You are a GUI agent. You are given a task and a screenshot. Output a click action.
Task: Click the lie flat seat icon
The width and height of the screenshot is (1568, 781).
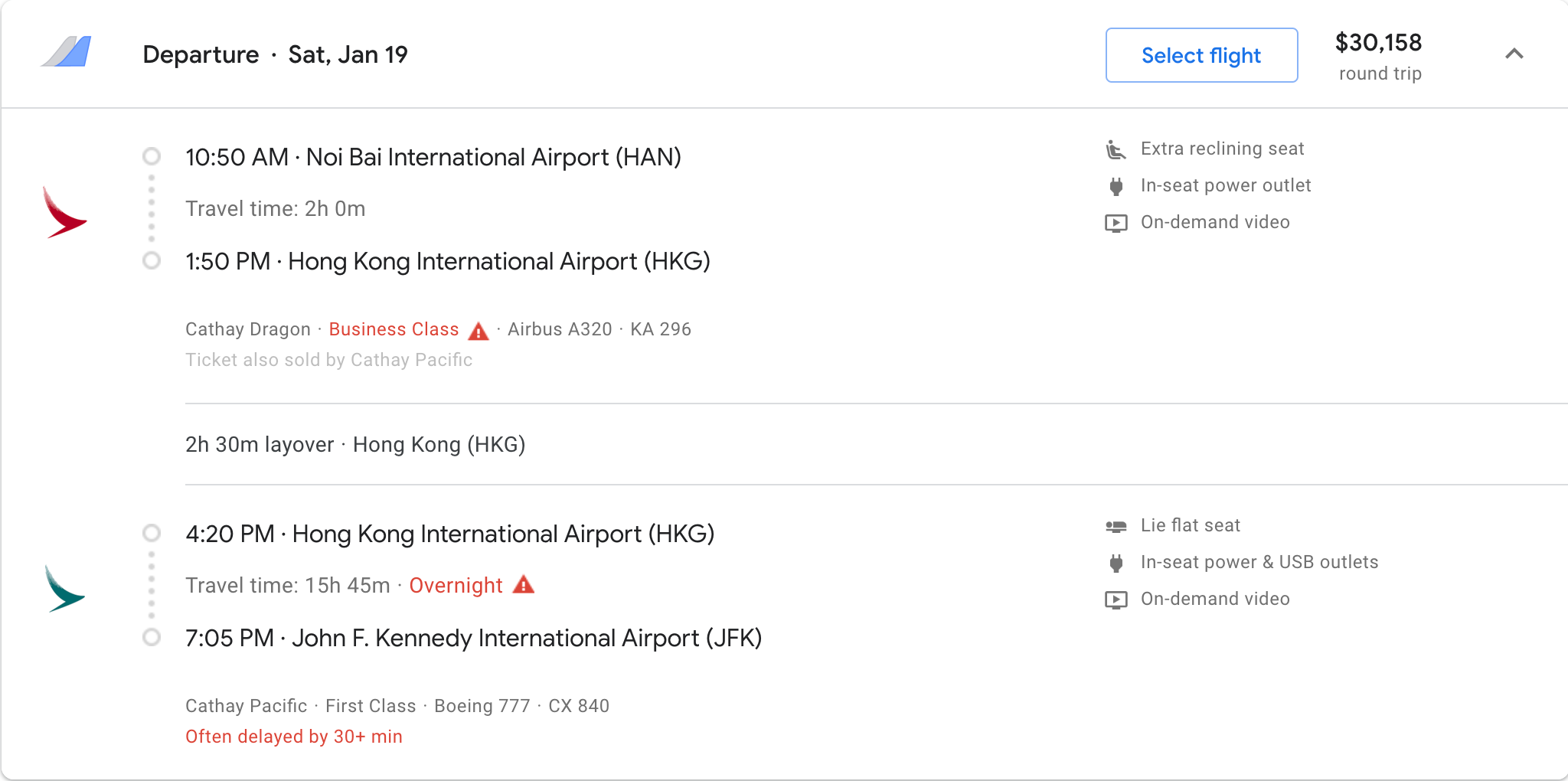[x=1116, y=526]
